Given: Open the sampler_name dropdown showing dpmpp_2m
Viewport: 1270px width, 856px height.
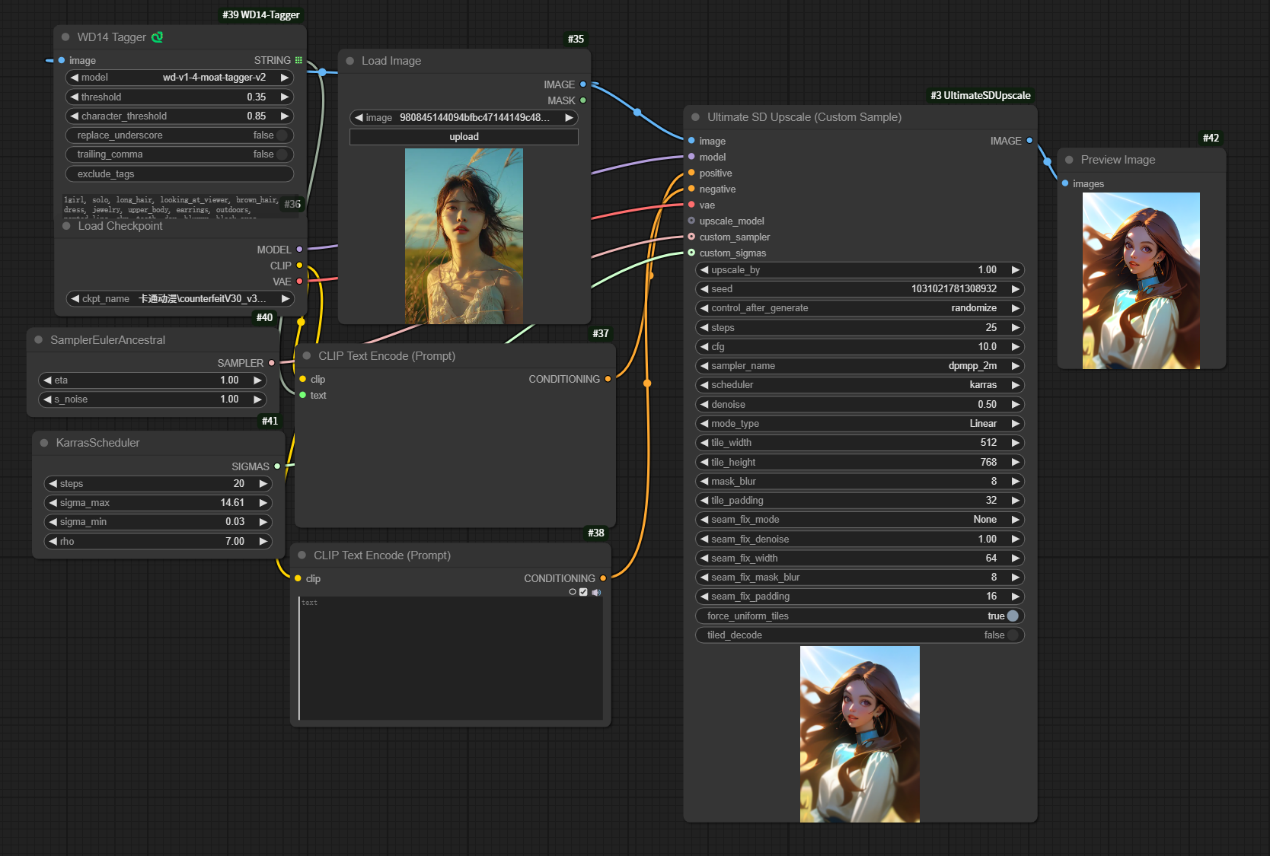Looking at the screenshot, I should [x=860, y=366].
